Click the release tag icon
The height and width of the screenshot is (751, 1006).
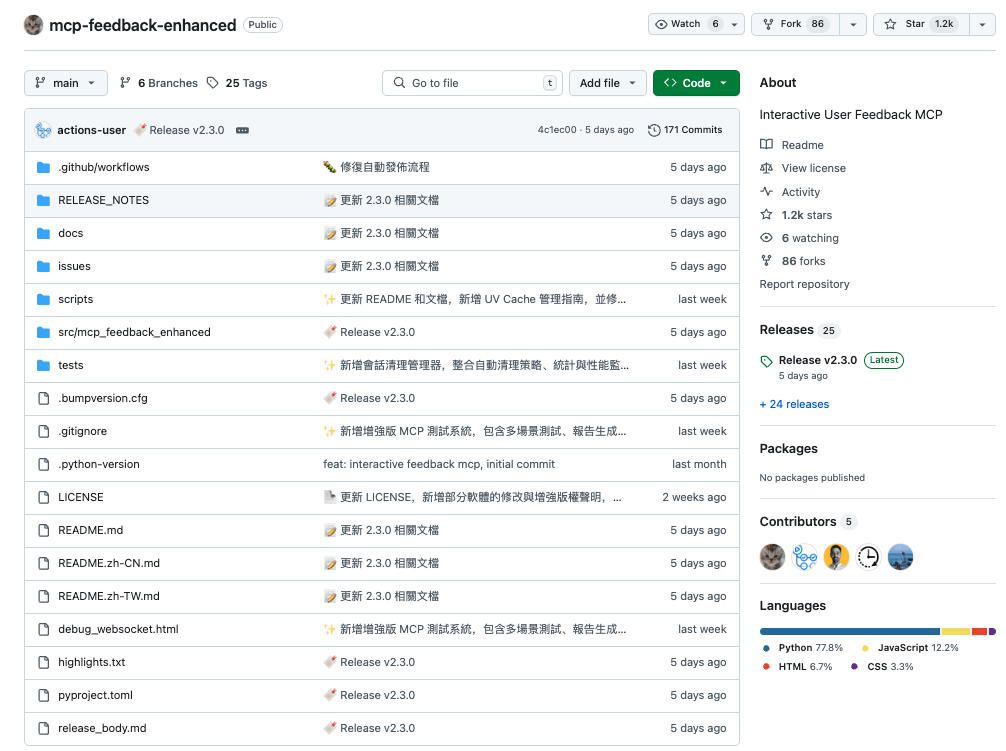tap(766, 361)
